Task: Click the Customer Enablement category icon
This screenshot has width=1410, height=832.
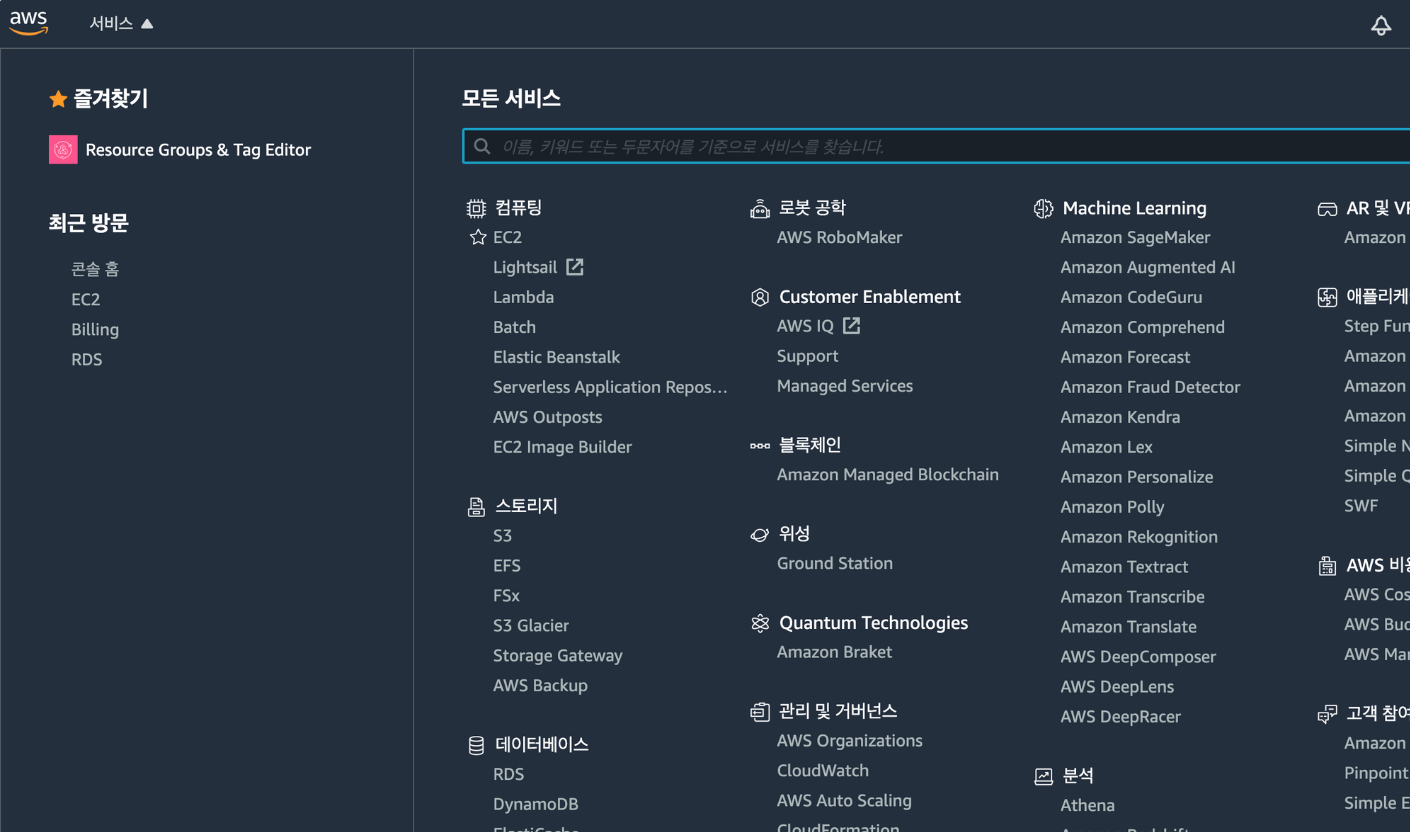Action: (x=760, y=297)
